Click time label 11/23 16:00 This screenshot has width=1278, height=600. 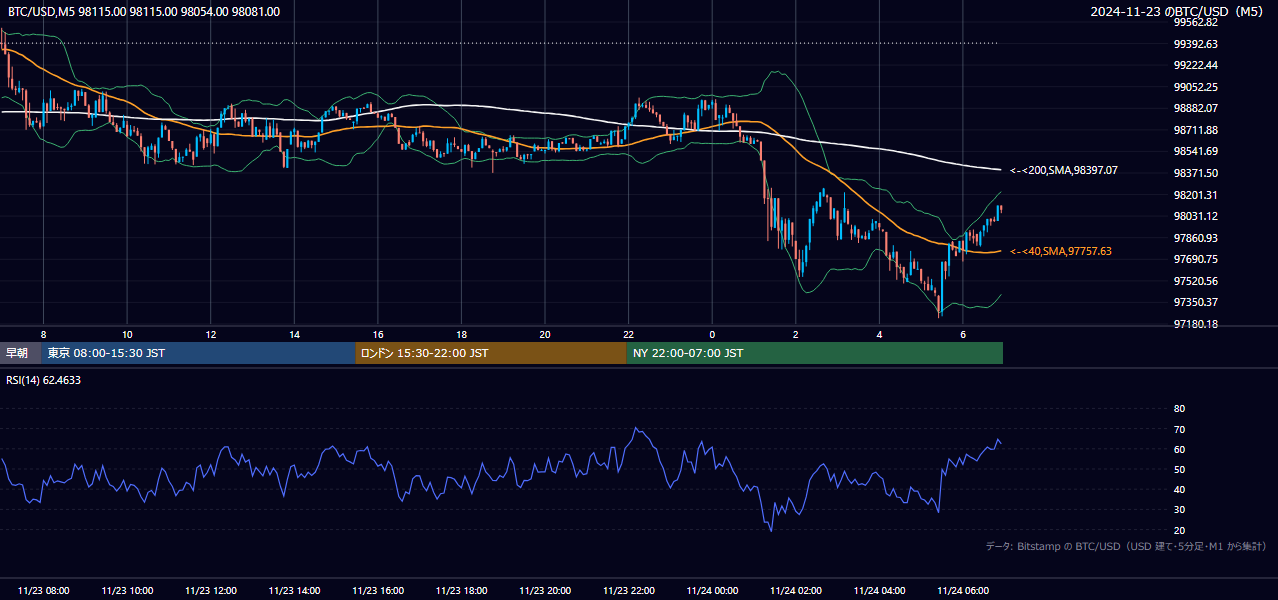coord(378,591)
